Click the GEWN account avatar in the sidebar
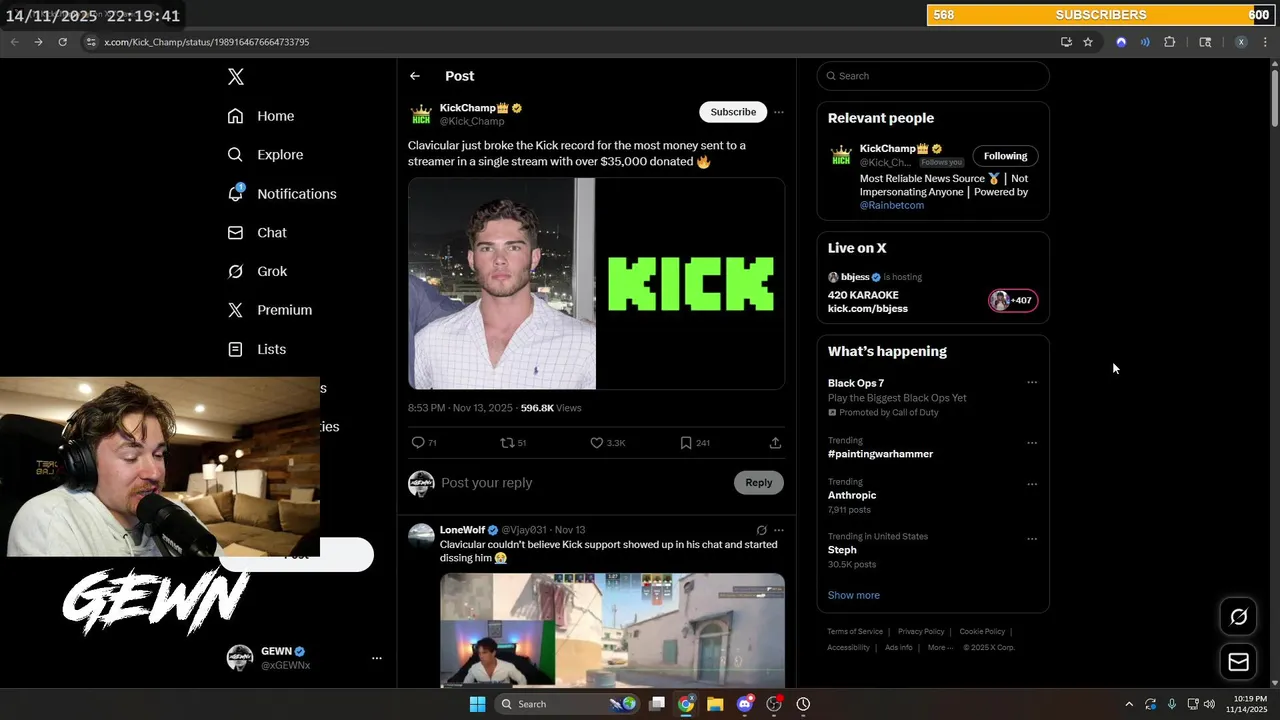1280x720 pixels. coord(240,658)
